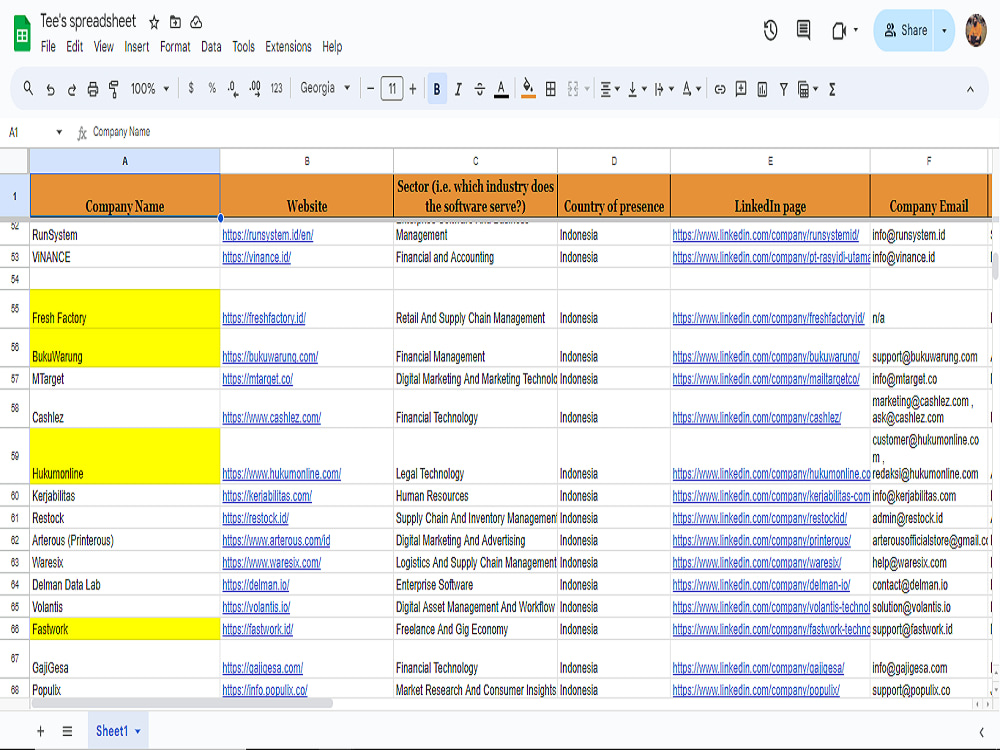
Task: Open the Sheets home logo
Action: (x=22, y=33)
